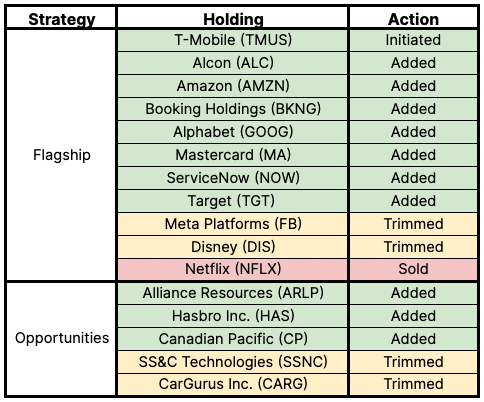The height and width of the screenshot is (402, 484).
Task: Select the Alcon (ALC) holding cell
Action: point(233,63)
